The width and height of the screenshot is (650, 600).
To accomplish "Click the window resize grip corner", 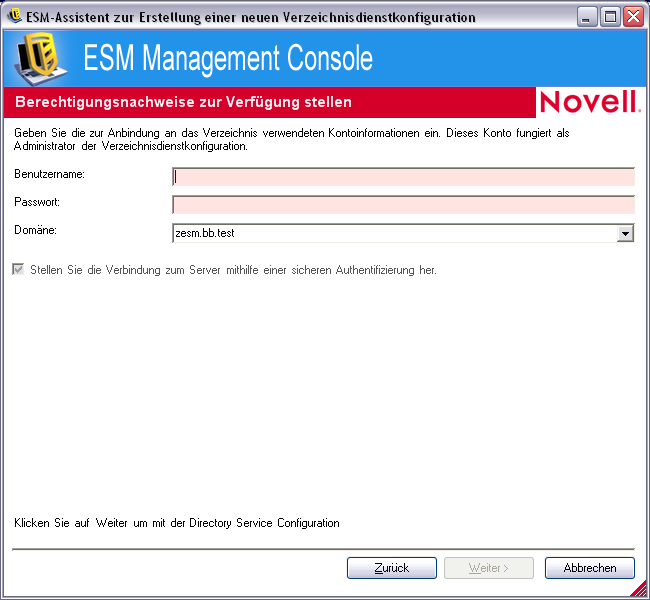I will pyautogui.click(x=640, y=589).
